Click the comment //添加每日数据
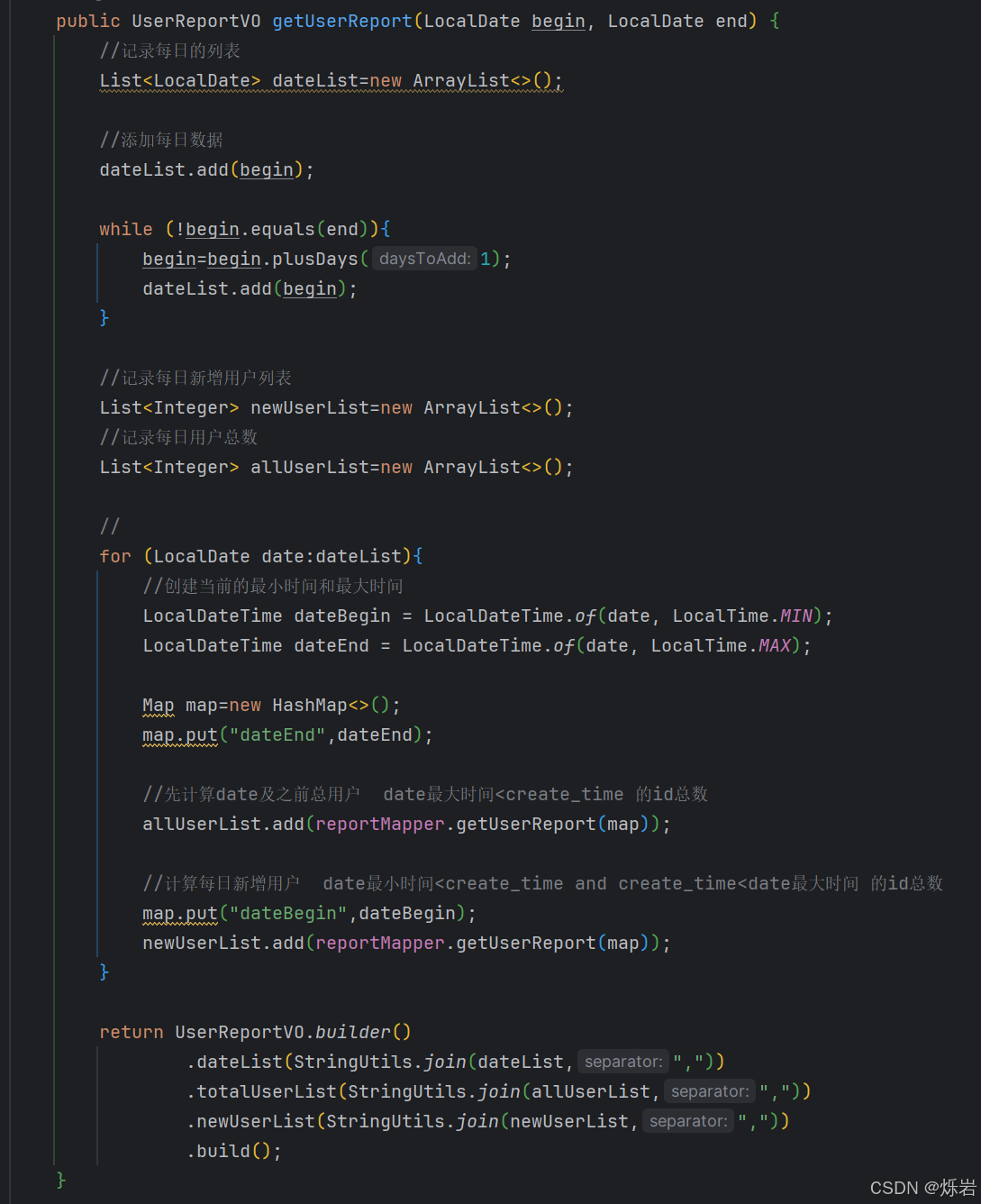 (x=161, y=140)
